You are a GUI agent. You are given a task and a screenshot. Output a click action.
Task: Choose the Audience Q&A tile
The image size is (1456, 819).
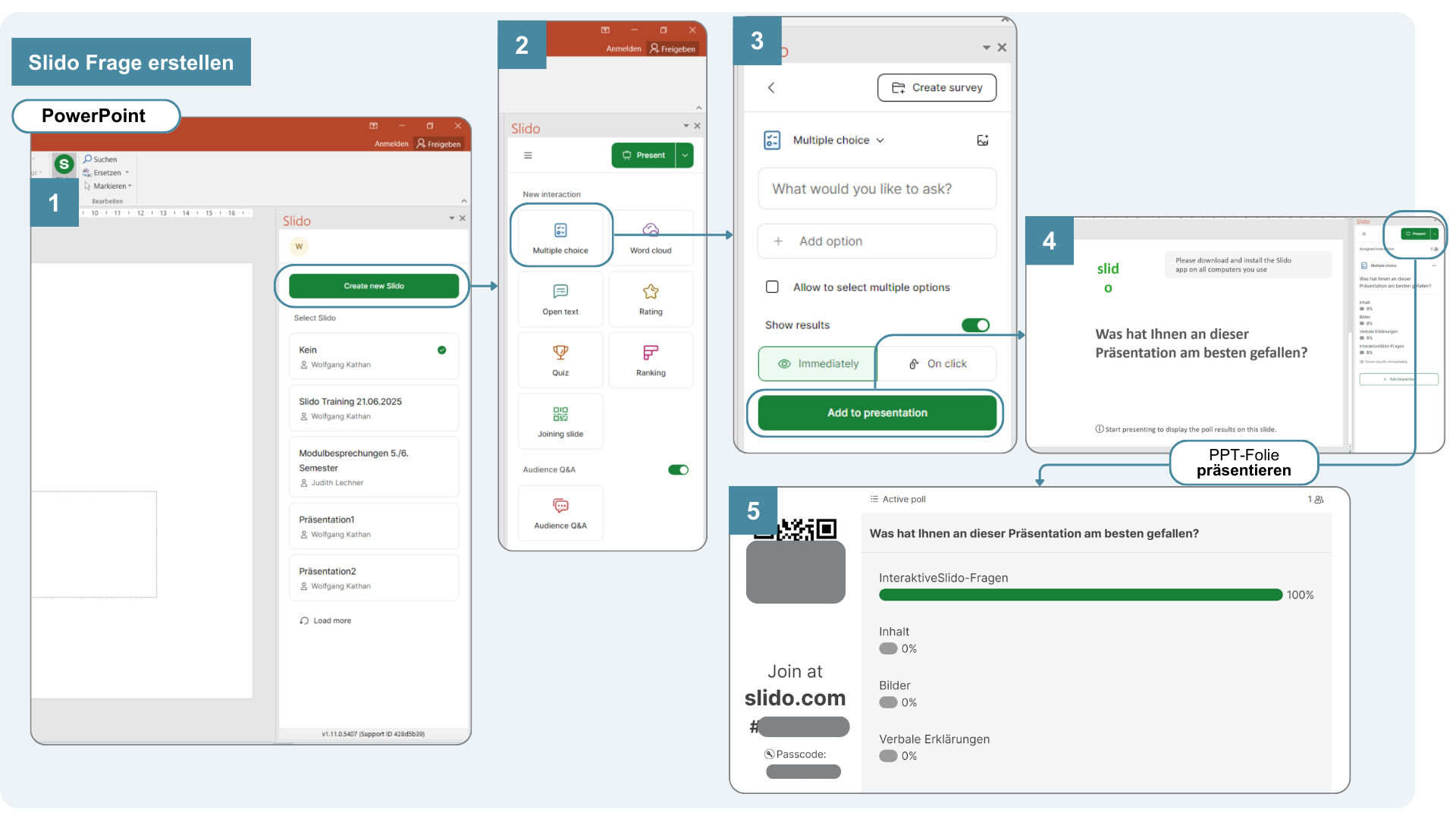coord(560,513)
